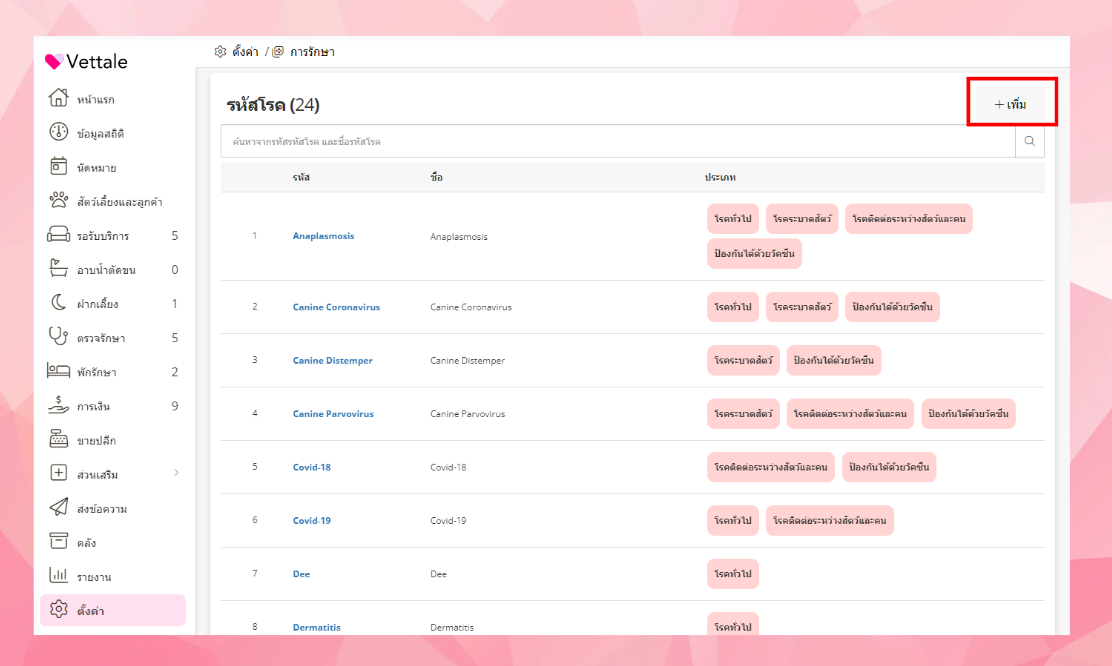Click โรคทั่วไป tag in Dee row
The image size is (1112, 666).
(733, 574)
